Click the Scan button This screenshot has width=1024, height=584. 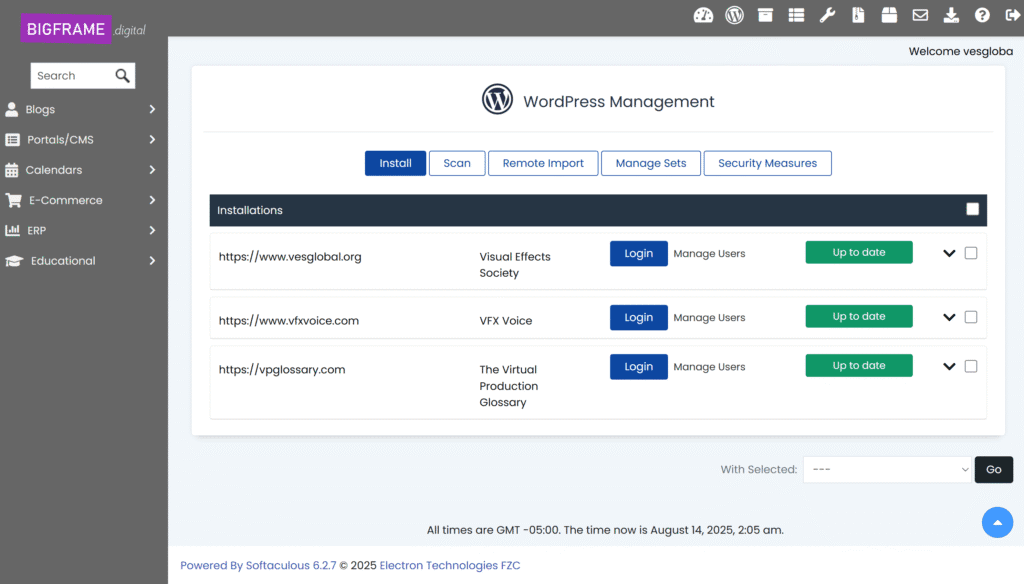[x=457, y=163]
